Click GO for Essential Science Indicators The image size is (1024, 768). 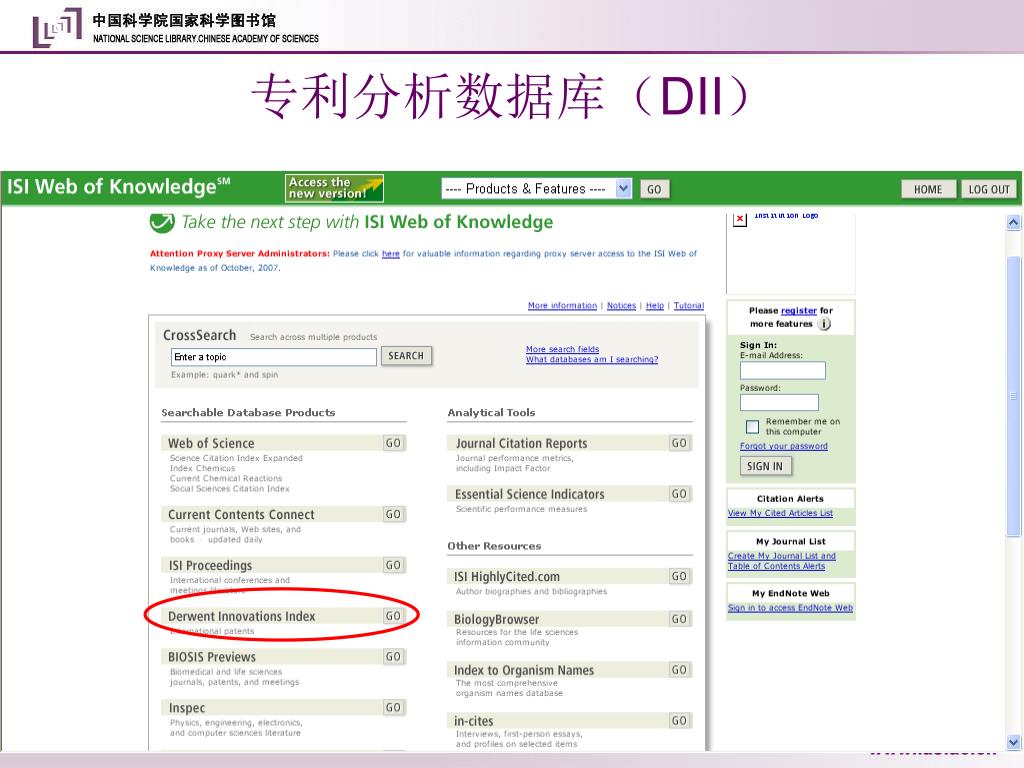[x=679, y=494]
